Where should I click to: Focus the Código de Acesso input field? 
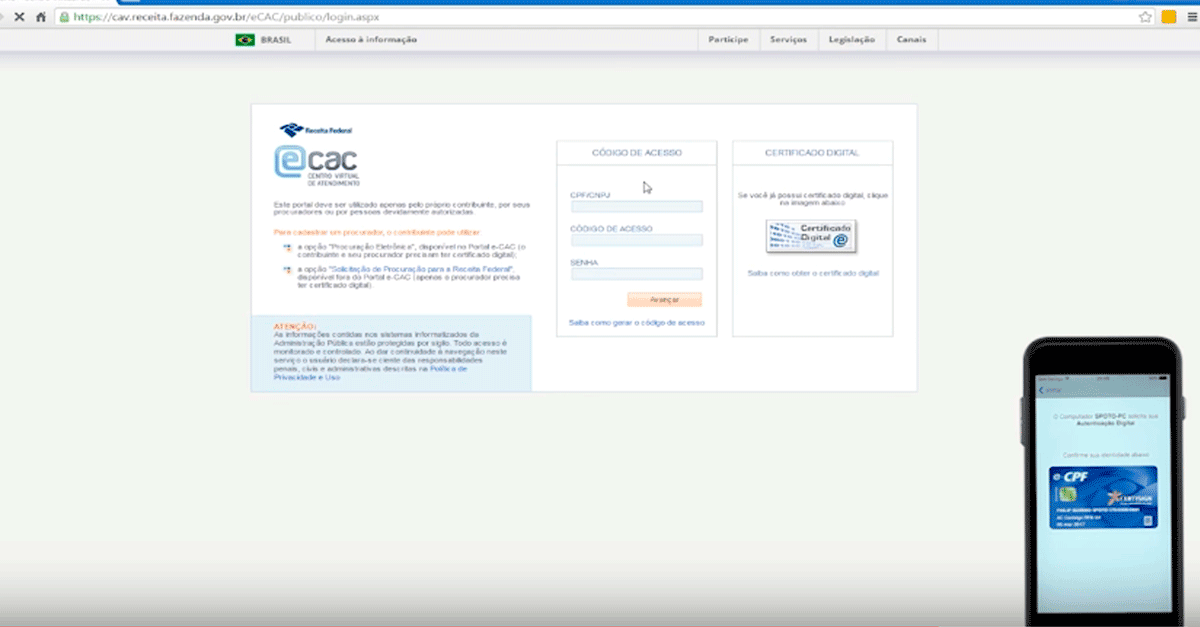(637, 240)
